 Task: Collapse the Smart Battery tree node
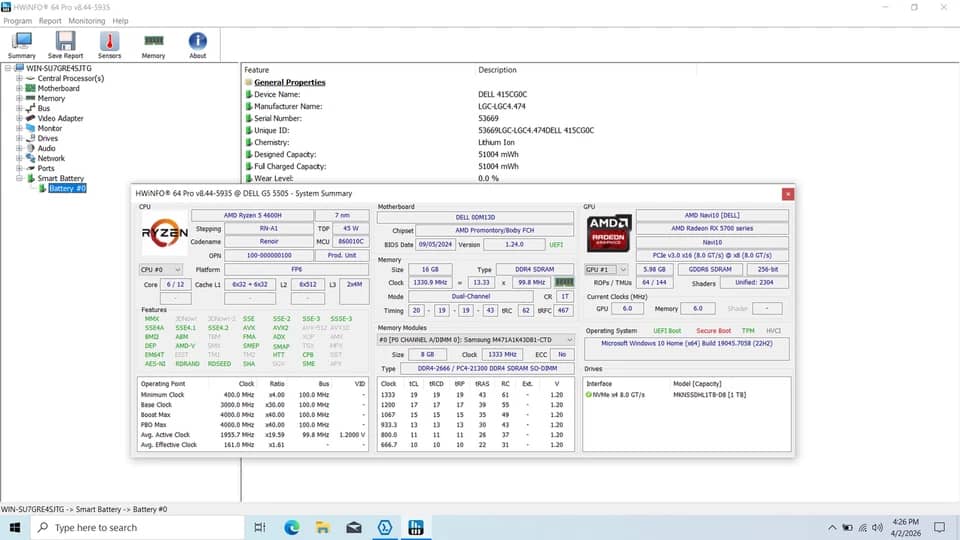19,178
